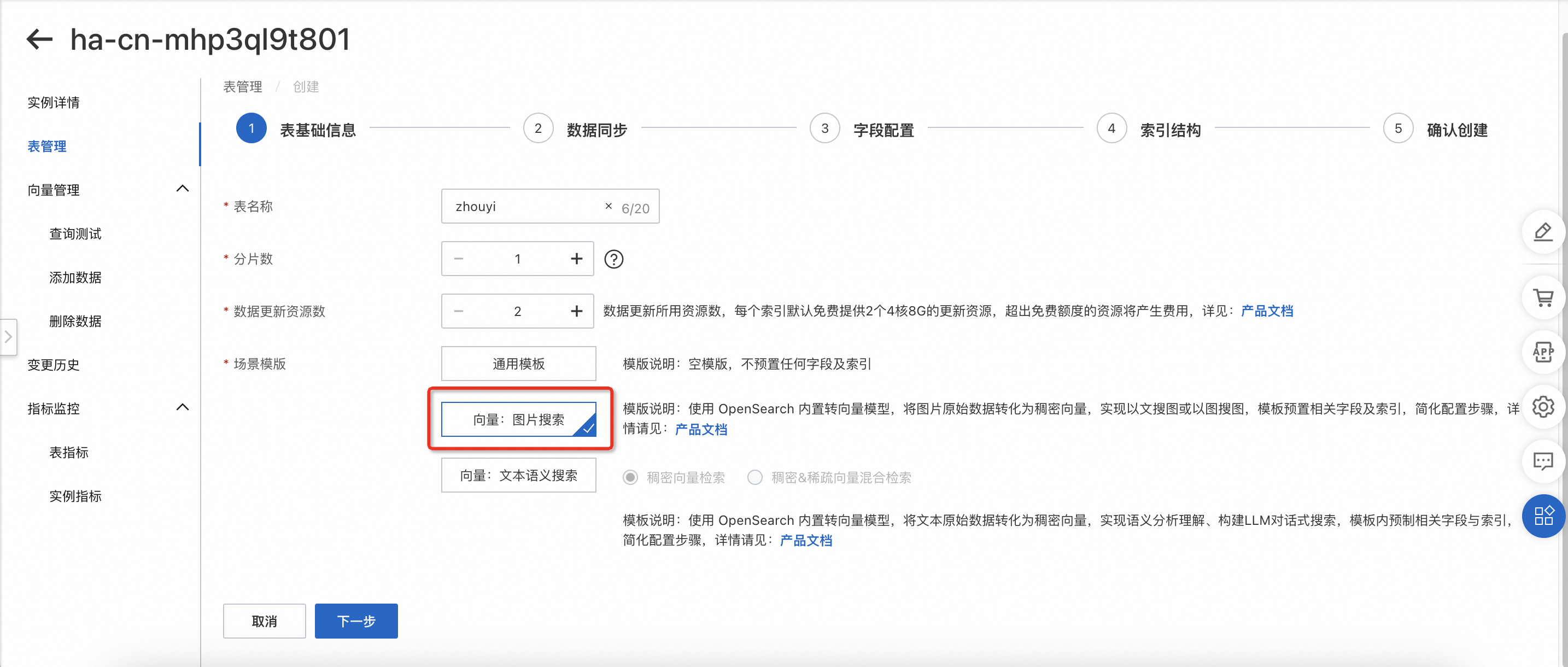Image resolution: width=1568 pixels, height=667 pixels.
Task: Open 变更历史 in the sidebar
Action: [x=54, y=365]
